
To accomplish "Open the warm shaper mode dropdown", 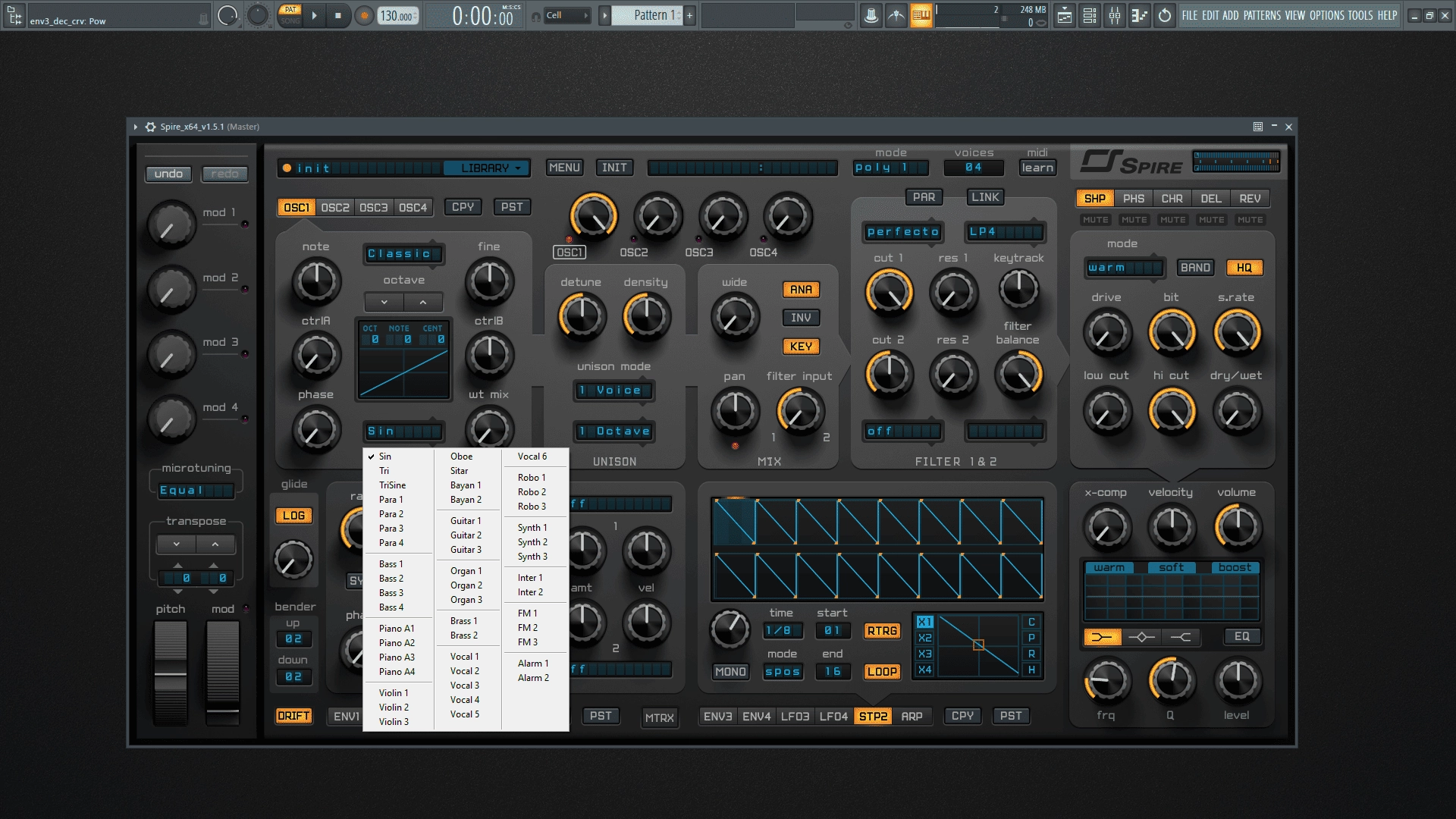I will click(1124, 268).
